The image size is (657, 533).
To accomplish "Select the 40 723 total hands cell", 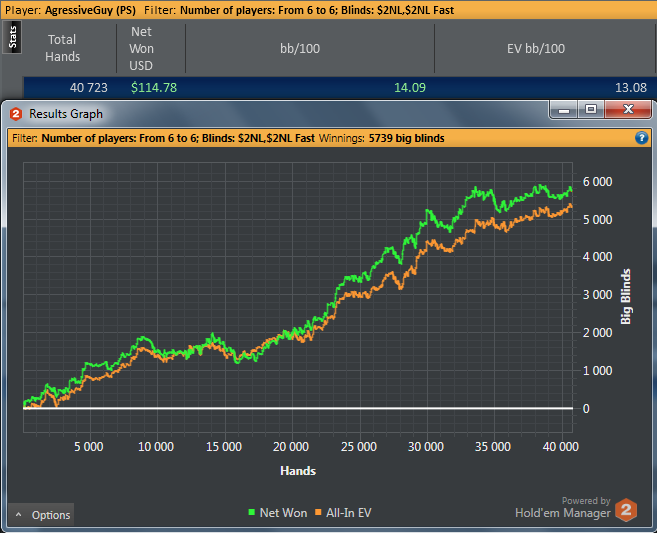I will click(x=88, y=88).
